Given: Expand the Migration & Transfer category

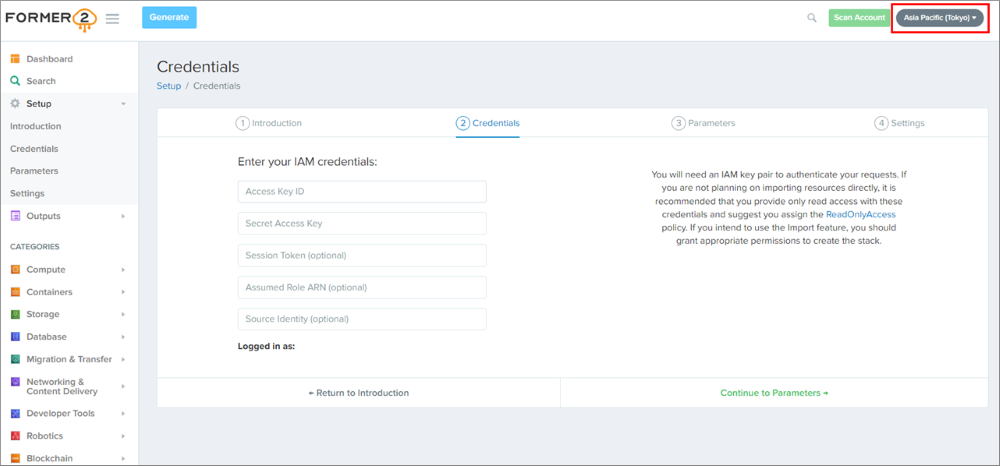Looking at the screenshot, I should pyautogui.click(x=123, y=359).
